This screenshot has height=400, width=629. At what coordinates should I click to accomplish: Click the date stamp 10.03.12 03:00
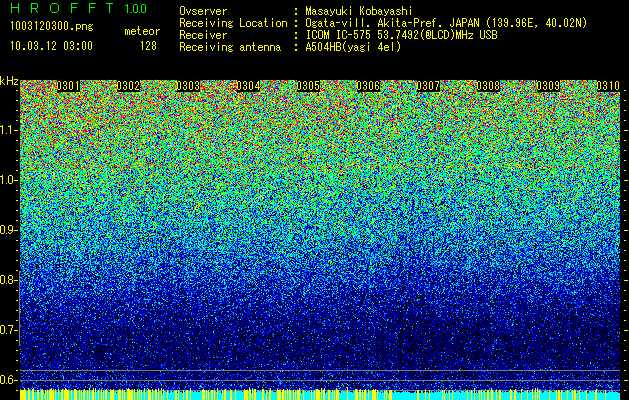[x=51, y=46]
